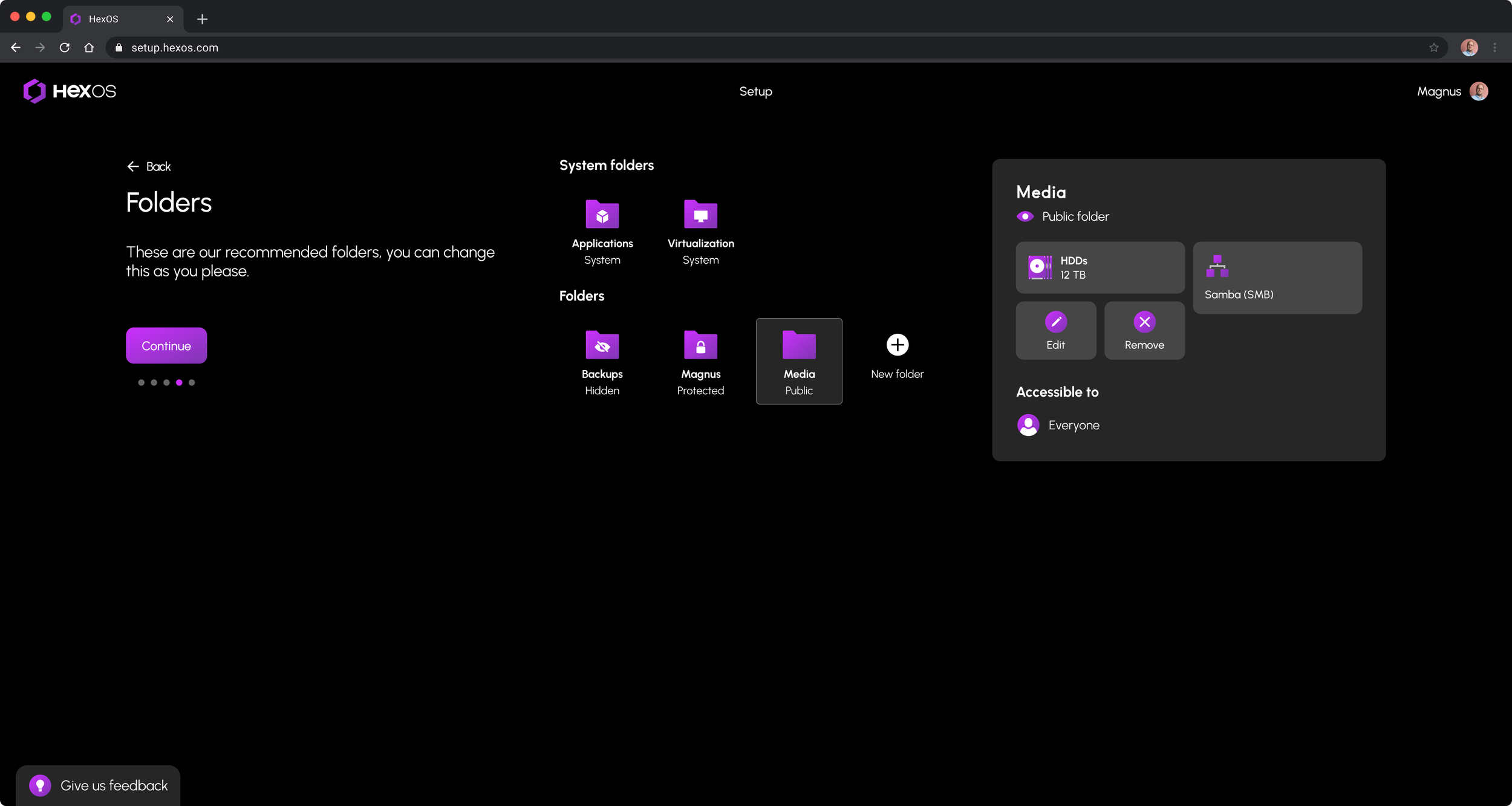Image resolution: width=1512 pixels, height=806 pixels.
Task: Click the setup.hexos.com address bar
Action: [777, 48]
